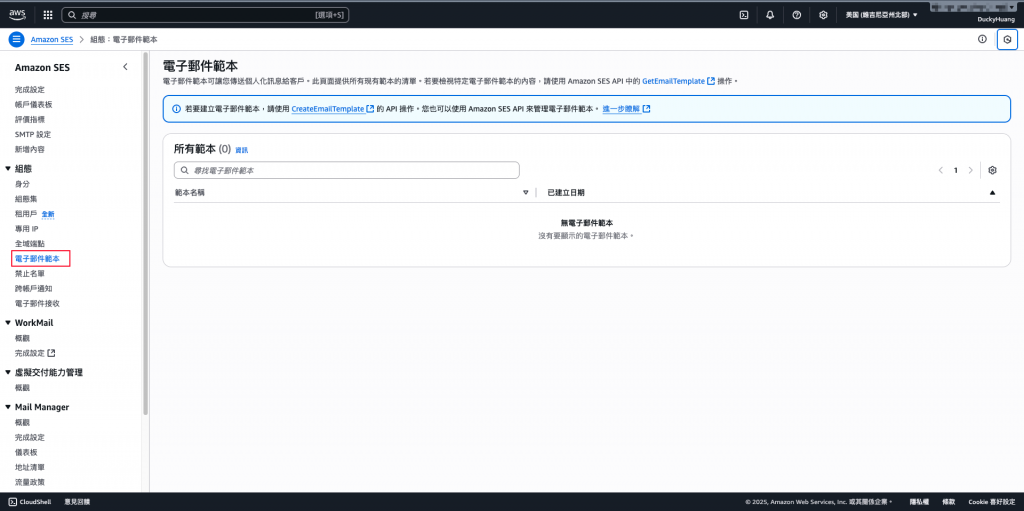Open the region selector dropdown

pos(882,14)
